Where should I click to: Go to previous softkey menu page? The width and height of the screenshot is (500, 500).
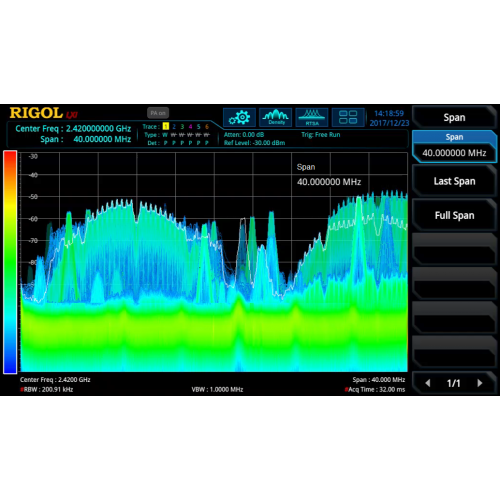428,383
